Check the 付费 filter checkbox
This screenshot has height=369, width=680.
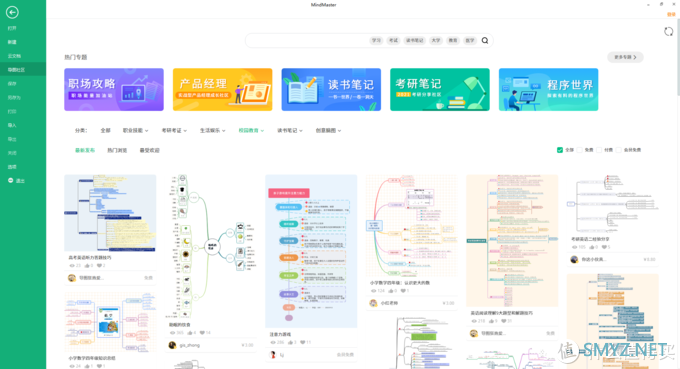point(599,150)
